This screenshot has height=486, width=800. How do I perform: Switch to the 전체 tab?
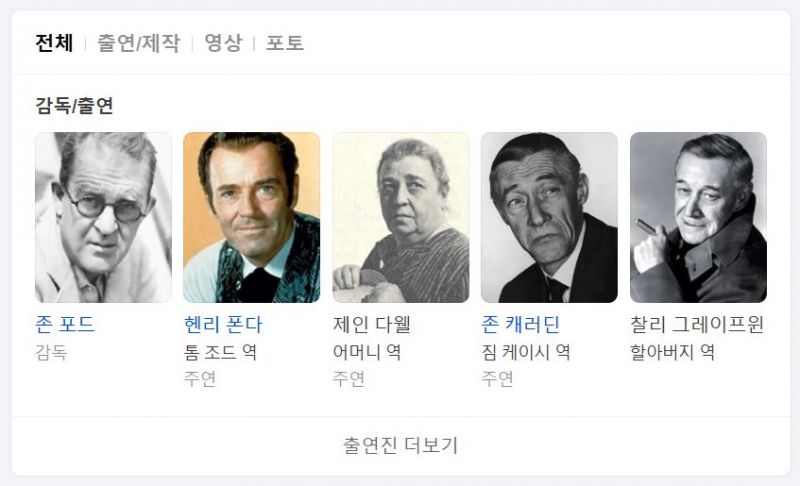54,43
